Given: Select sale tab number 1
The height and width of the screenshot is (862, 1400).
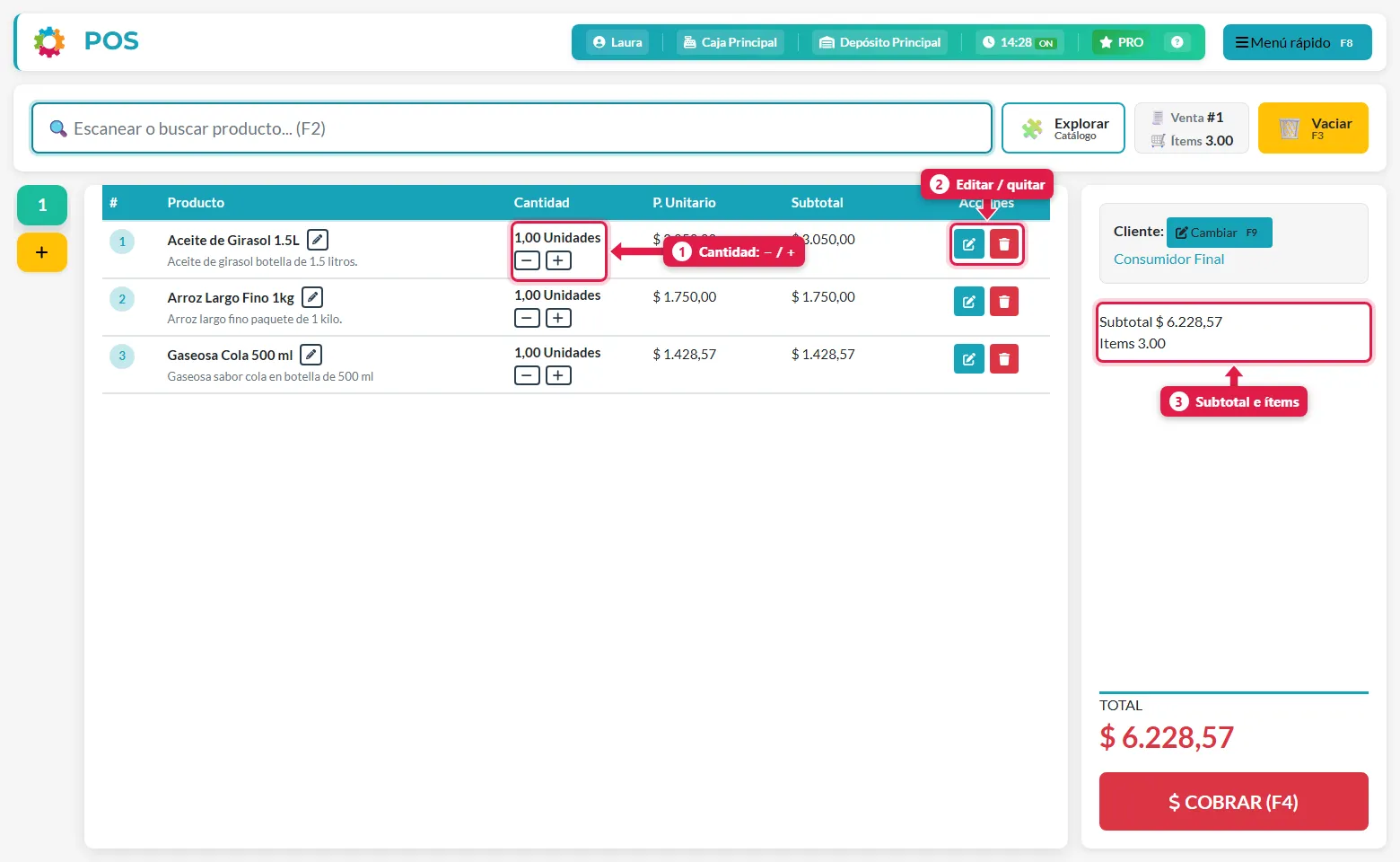Looking at the screenshot, I should tap(42, 206).
